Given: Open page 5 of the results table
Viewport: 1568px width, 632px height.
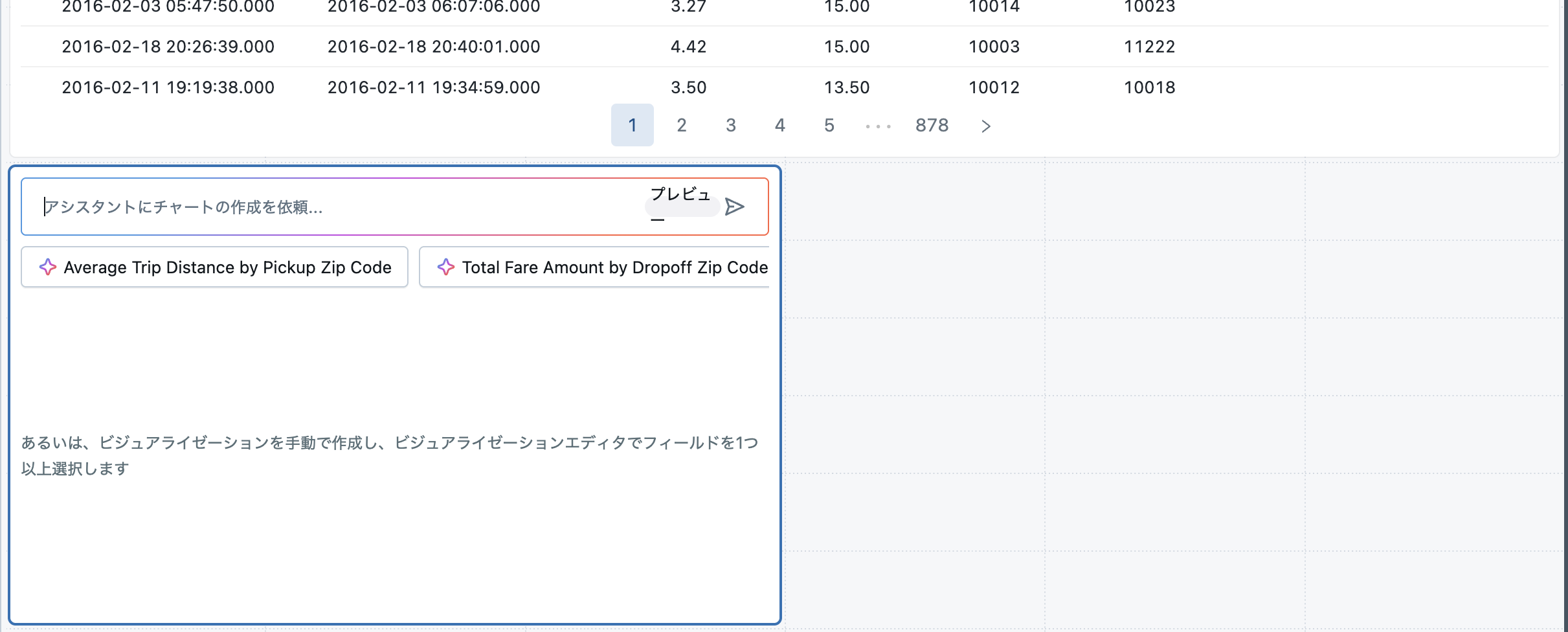Looking at the screenshot, I should (x=829, y=126).
